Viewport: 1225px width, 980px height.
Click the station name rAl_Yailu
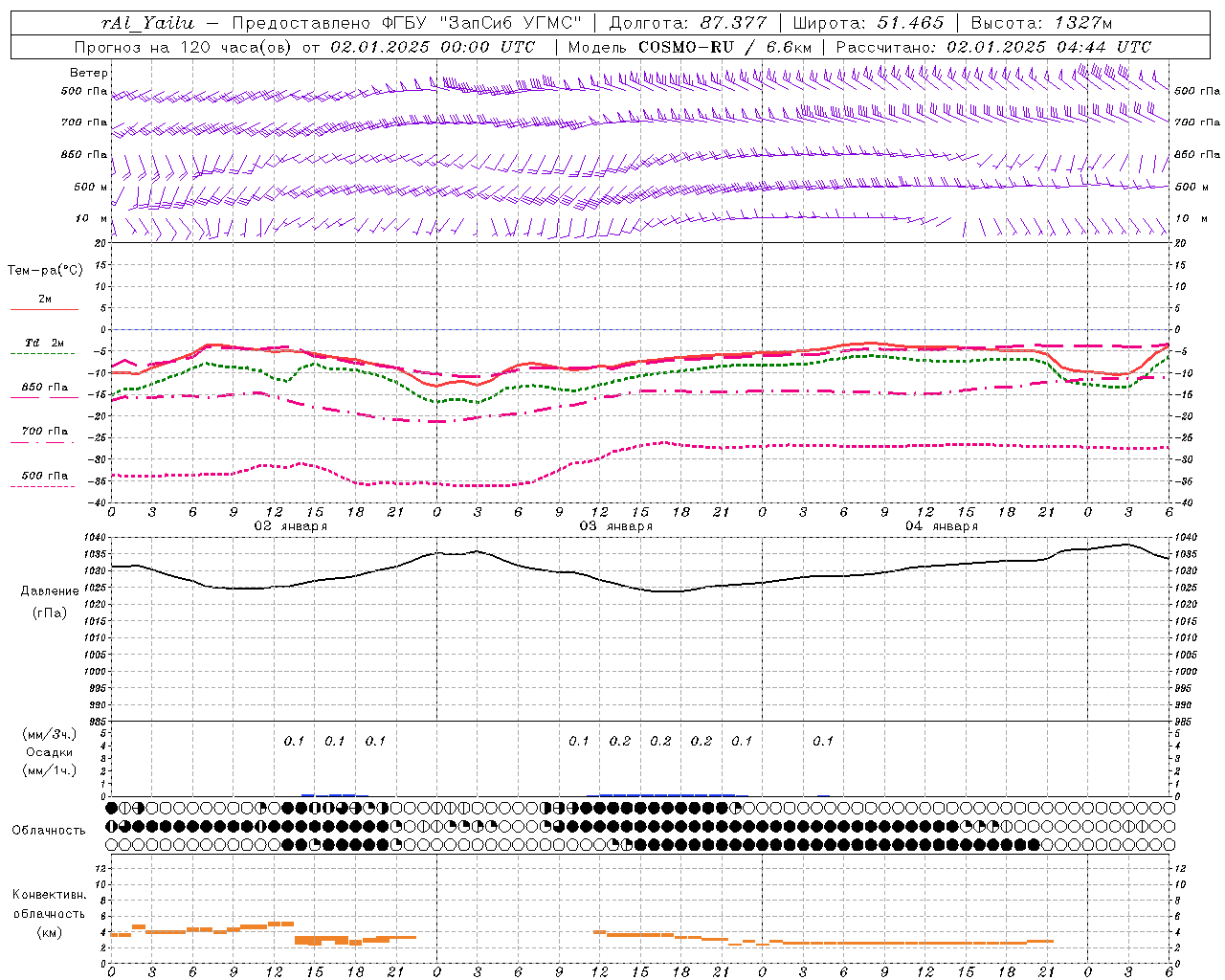click(147, 23)
